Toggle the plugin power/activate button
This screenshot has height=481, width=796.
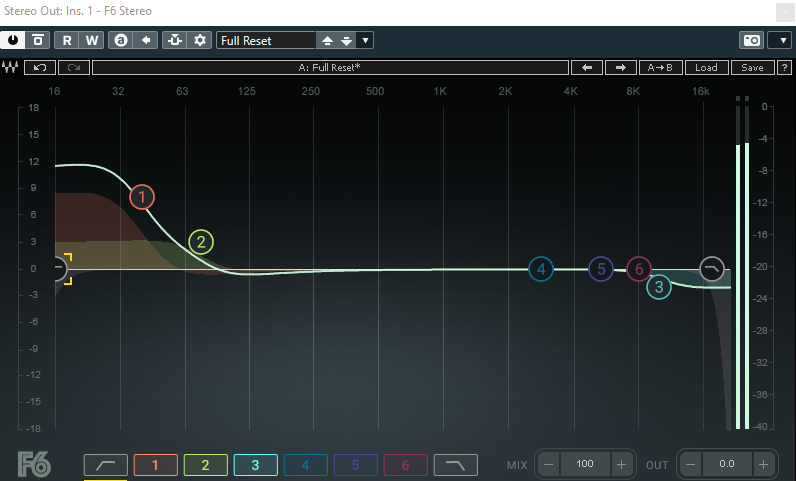(13, 40)
